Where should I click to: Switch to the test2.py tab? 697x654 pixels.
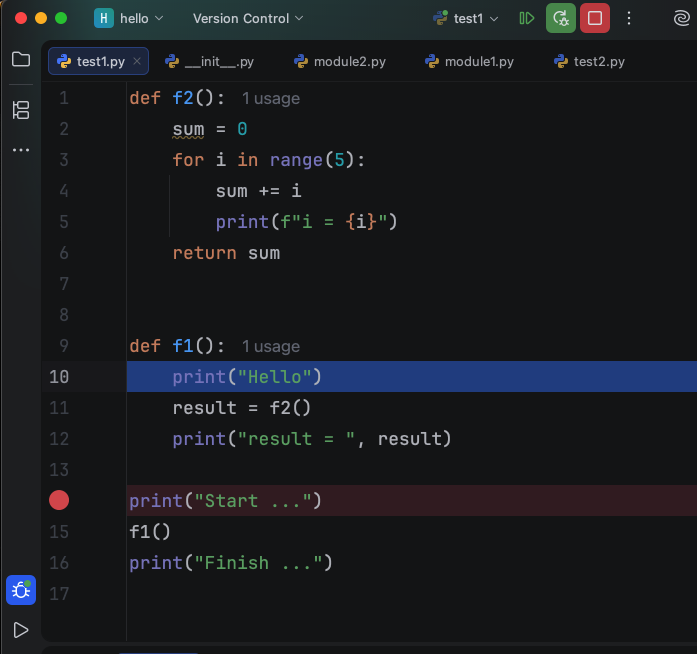(x=590, y=61)
